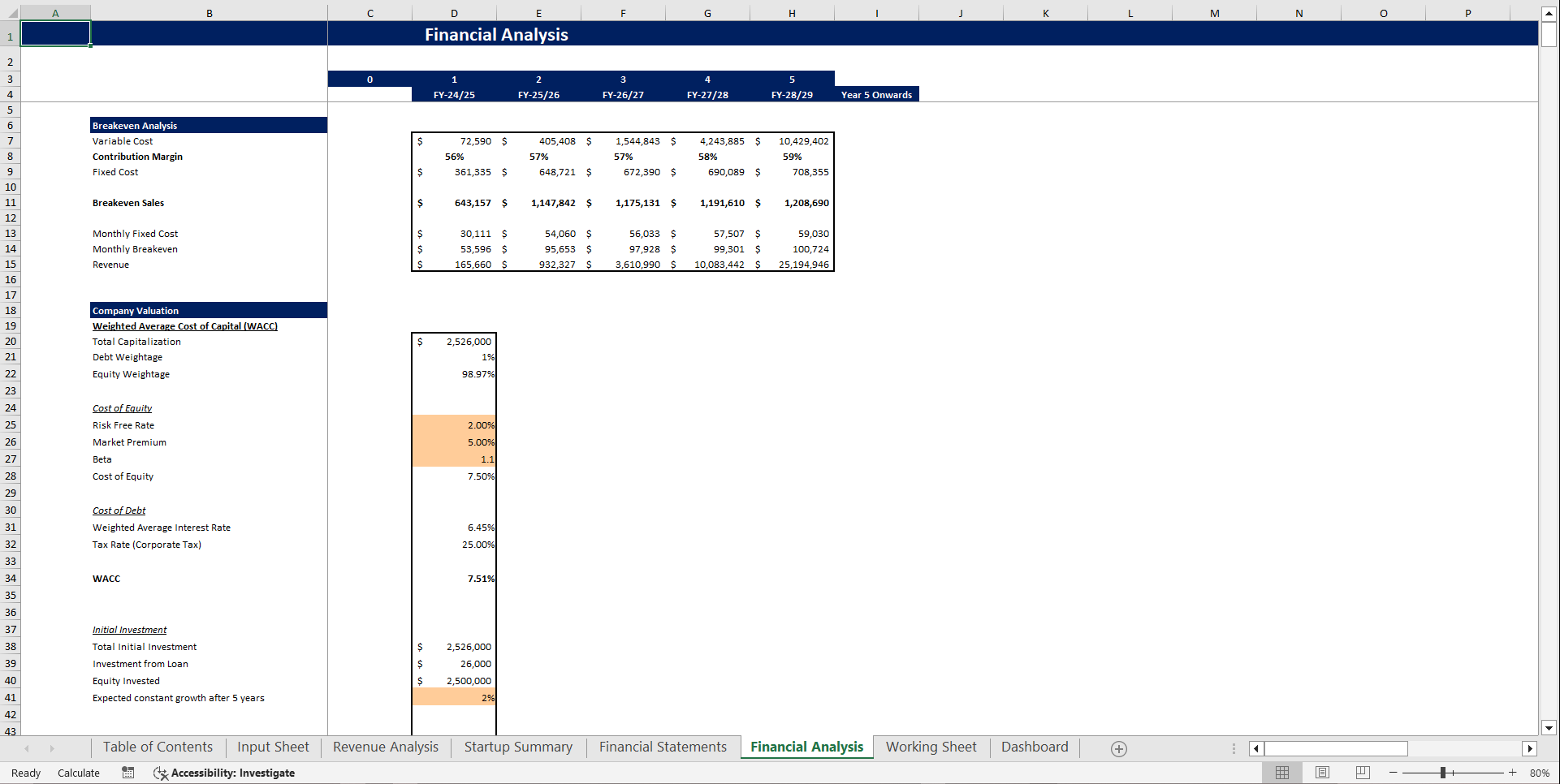Switch to the Dashboard tab
This screenshot has width=1560, height=784.
click(x=1034, y=747)
